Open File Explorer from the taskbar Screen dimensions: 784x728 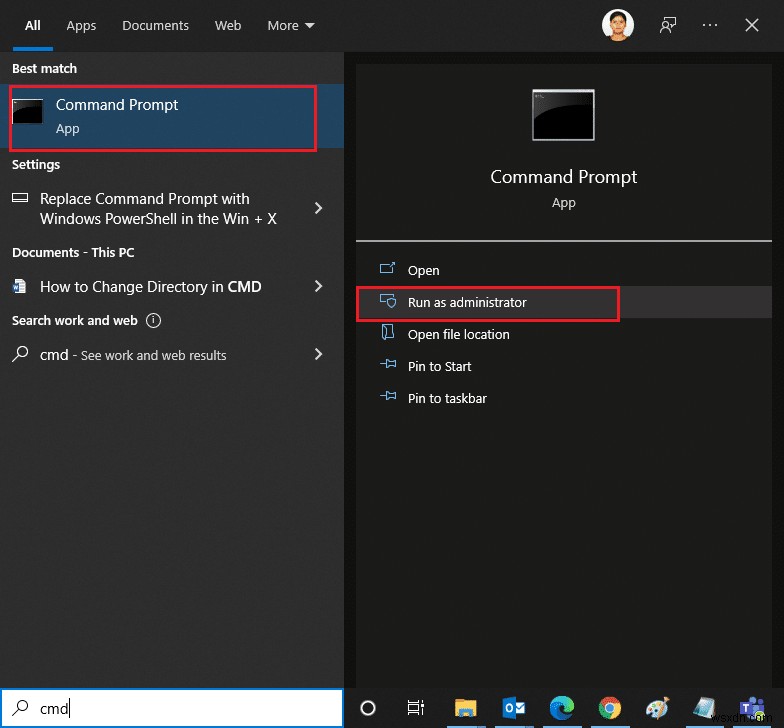pyautogui.click(x=464, y=708)
